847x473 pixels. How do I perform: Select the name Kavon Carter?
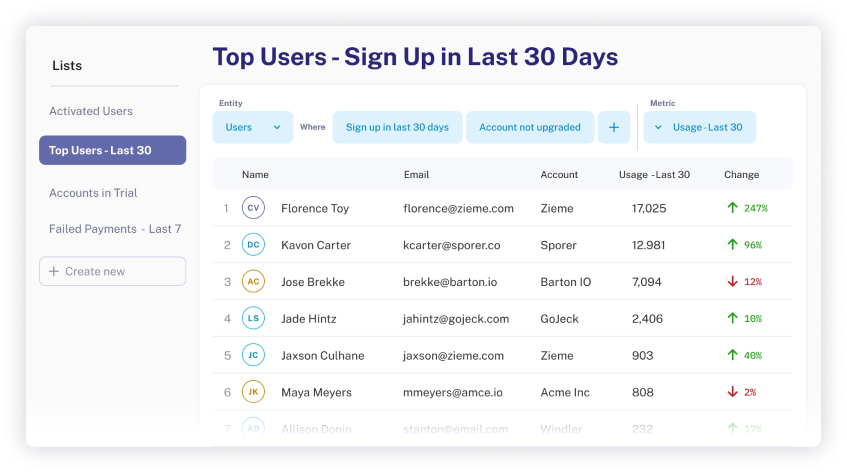[316, 245]
